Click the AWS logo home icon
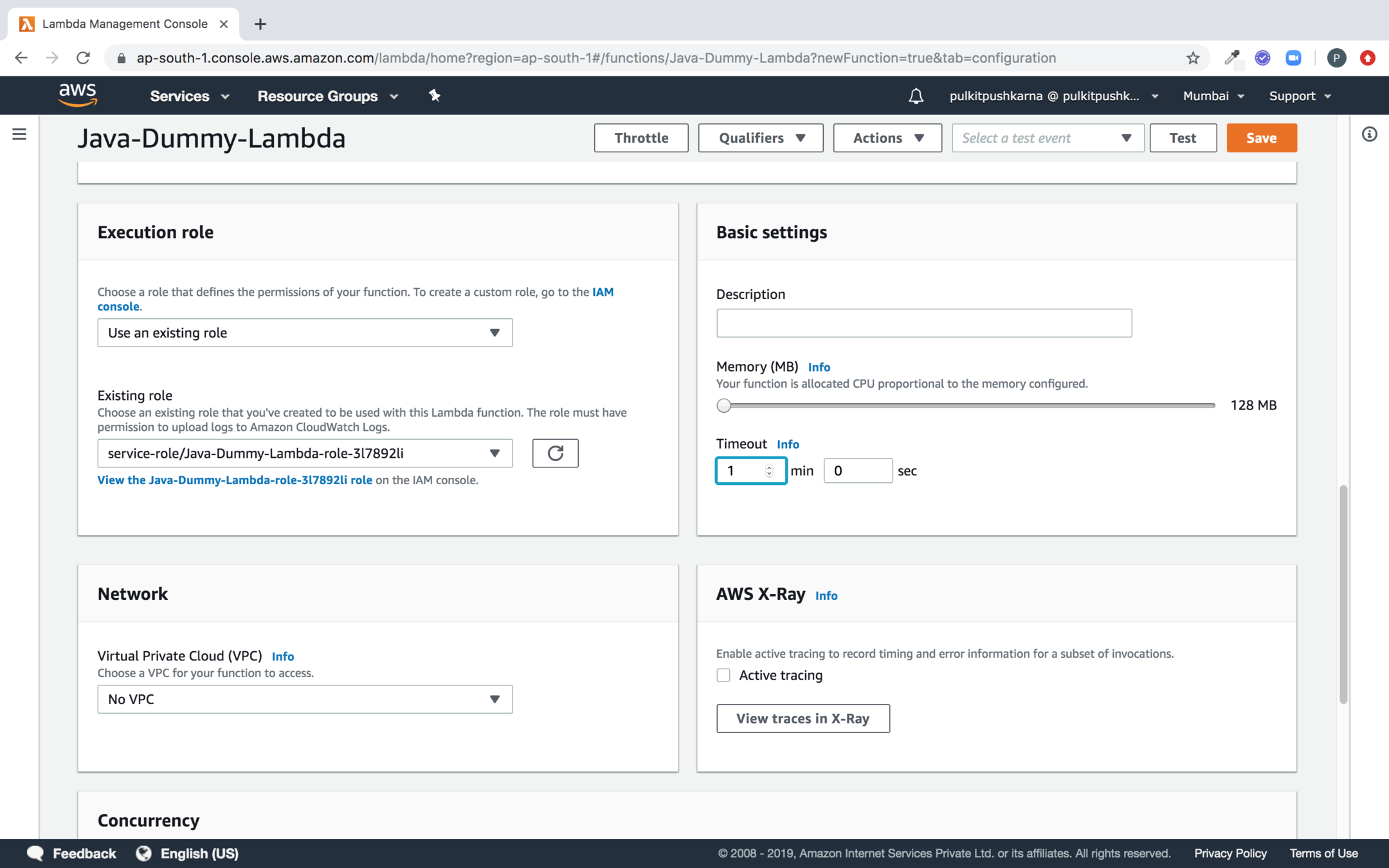 pyautogui.click(x=77, y=95)
